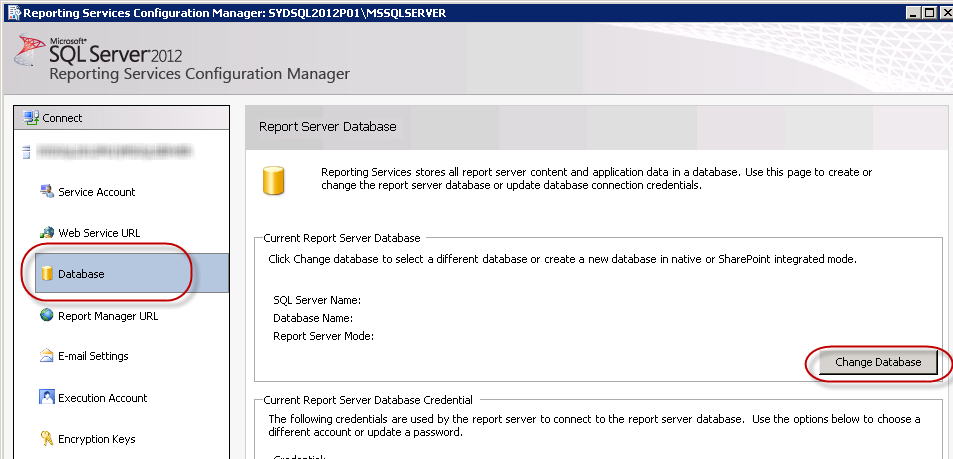
Task: Open E-mail Settings page
Action: pos(93,356)
